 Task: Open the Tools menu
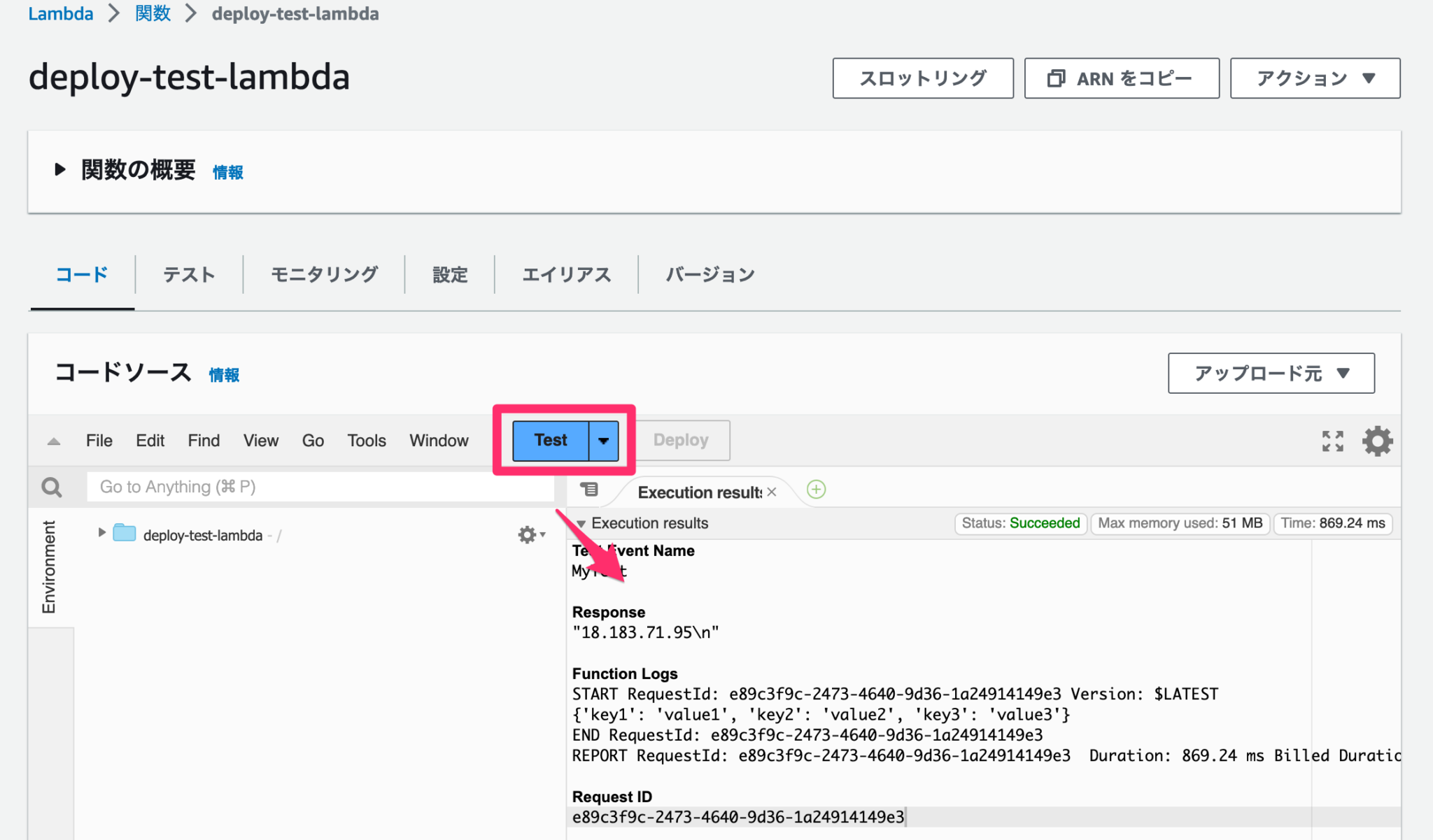tap(366, 441)
